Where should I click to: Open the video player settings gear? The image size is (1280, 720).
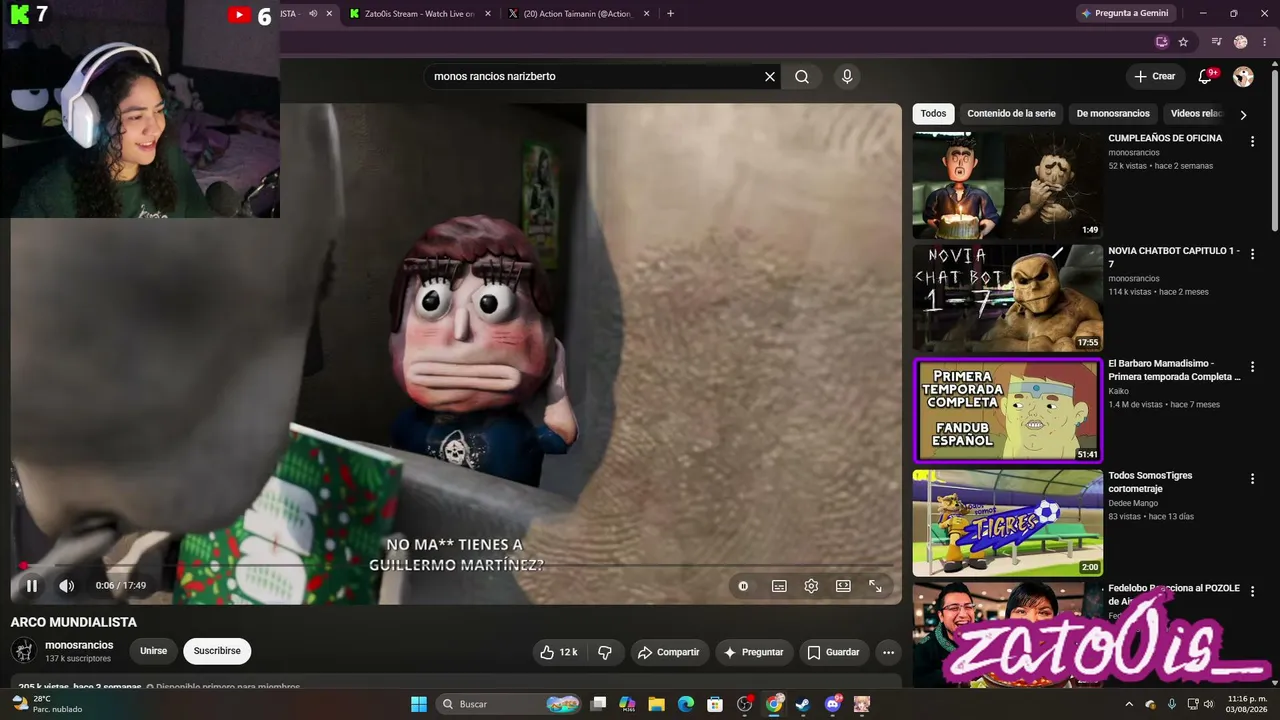pos(811,586)
